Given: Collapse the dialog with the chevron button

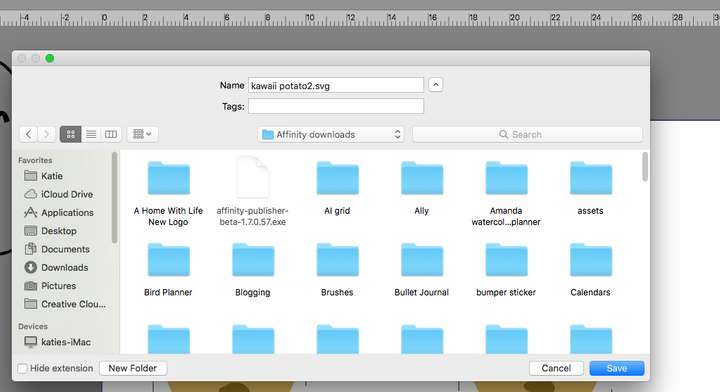Looking at the screenshot, I should (436, 85).
